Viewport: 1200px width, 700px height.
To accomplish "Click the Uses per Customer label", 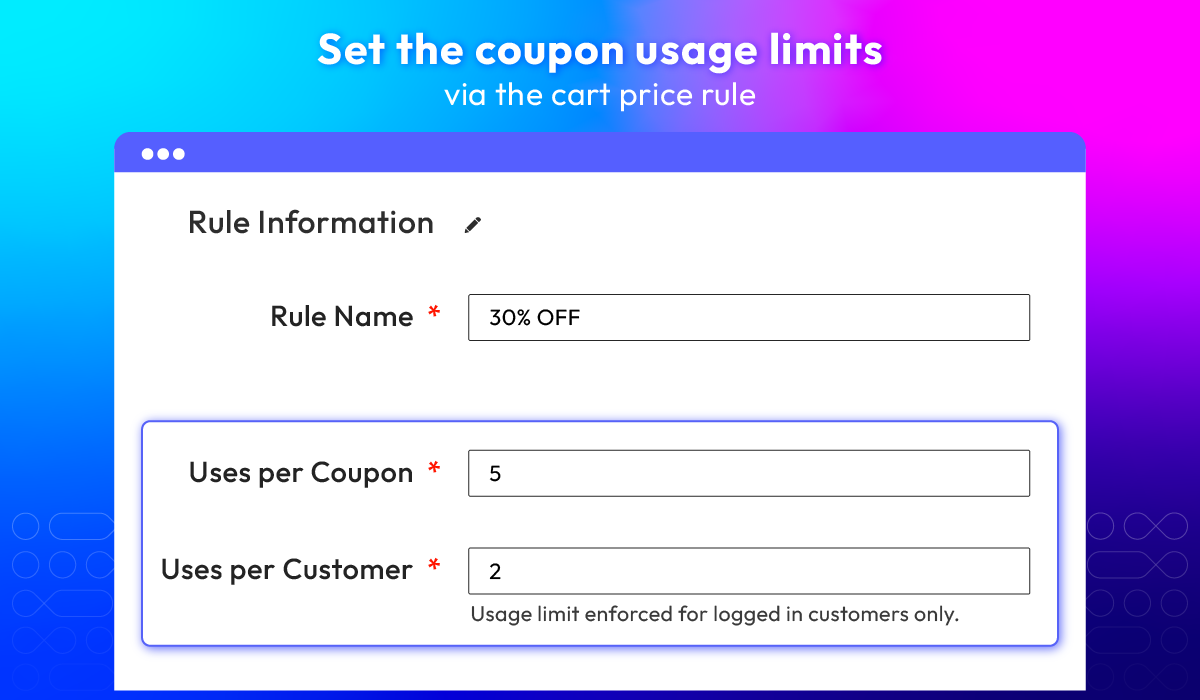I will [287, 570].
